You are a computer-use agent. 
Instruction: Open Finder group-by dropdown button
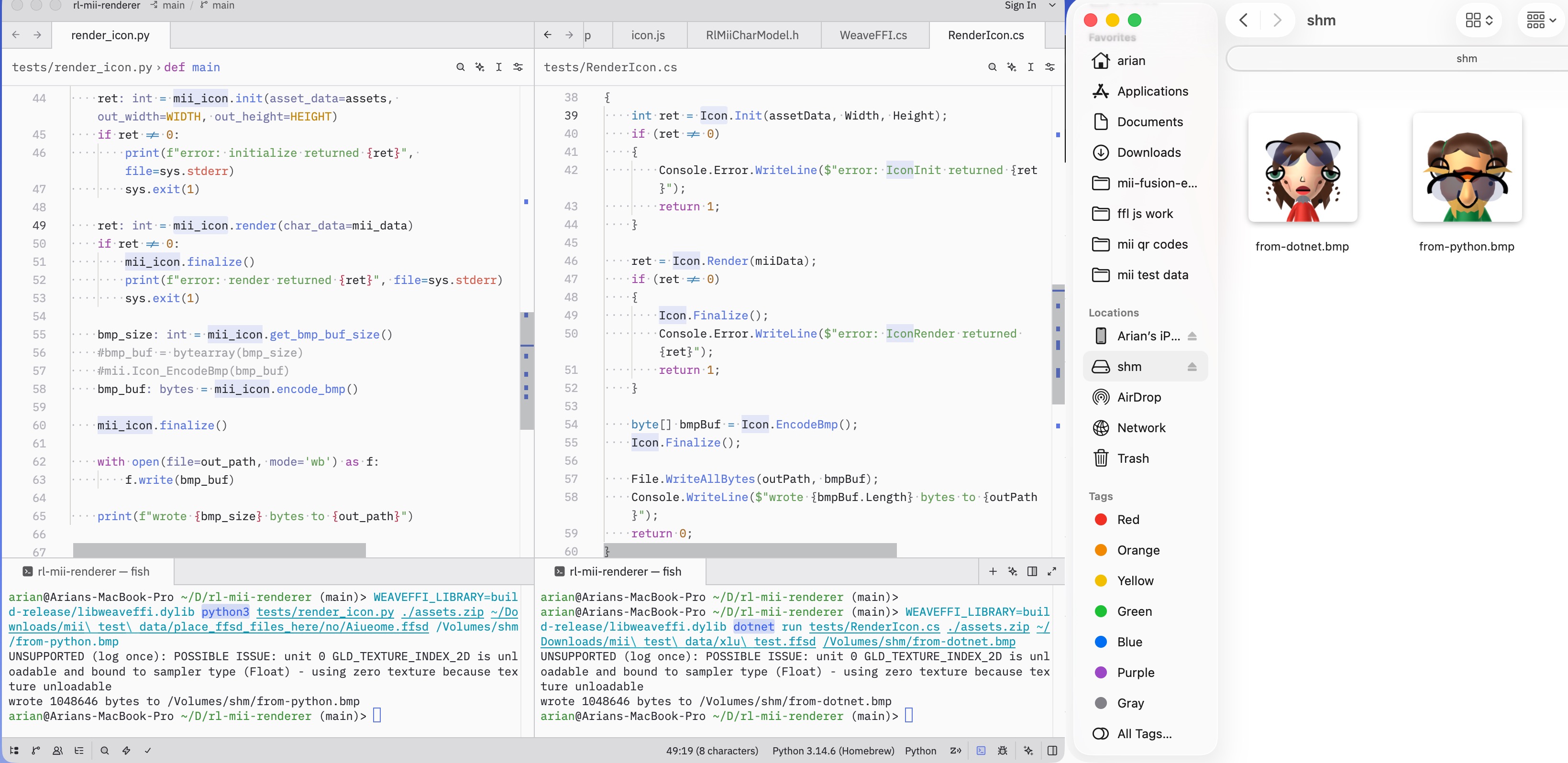[1541, 21]
